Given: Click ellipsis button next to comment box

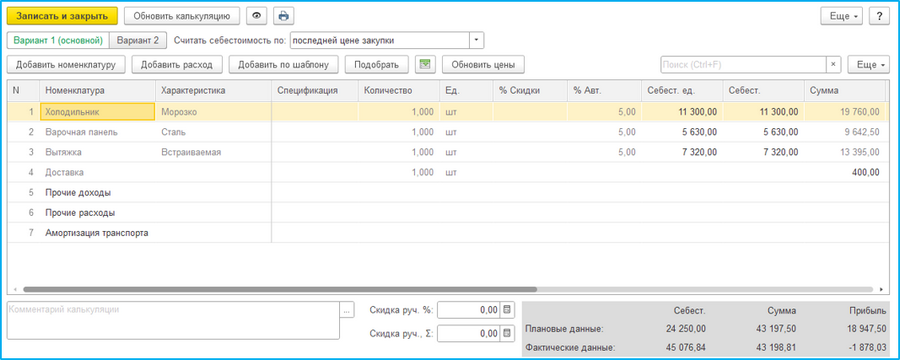Looking at the screenshot, I should (346, 310).
